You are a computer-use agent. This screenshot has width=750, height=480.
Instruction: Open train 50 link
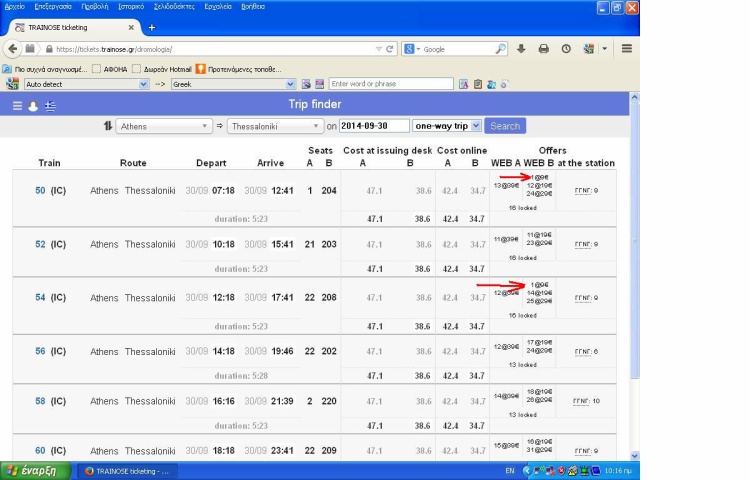[40, 190]
